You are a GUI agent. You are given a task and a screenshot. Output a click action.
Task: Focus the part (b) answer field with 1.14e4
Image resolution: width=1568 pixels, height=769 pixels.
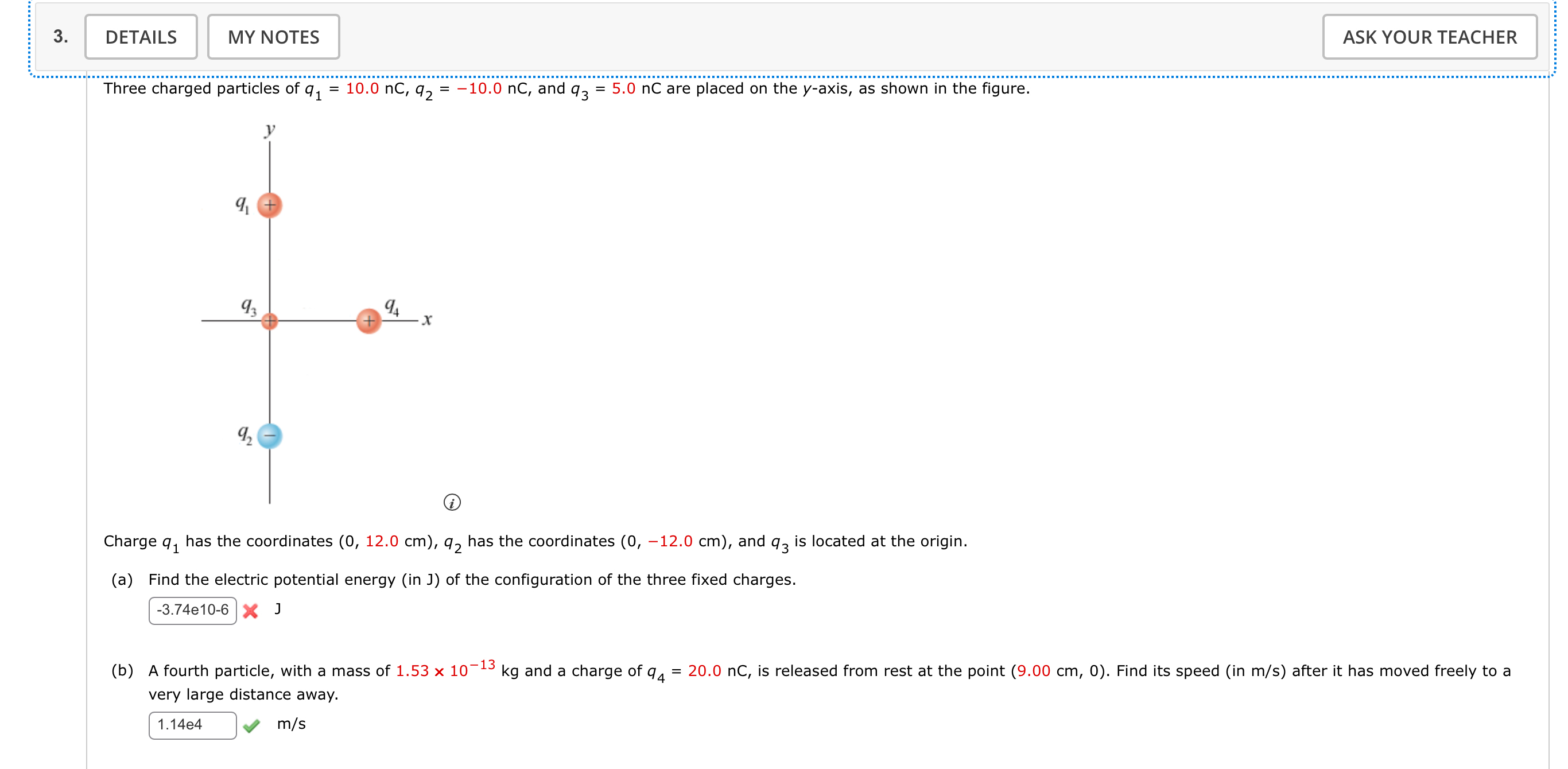click(192, 725)
